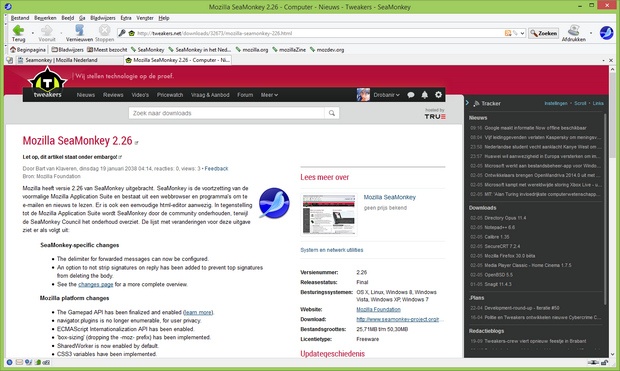Expand the Meer menu on Tweakers
The height and width of the screenshot is (371, 620).
[x=269, y=95]
